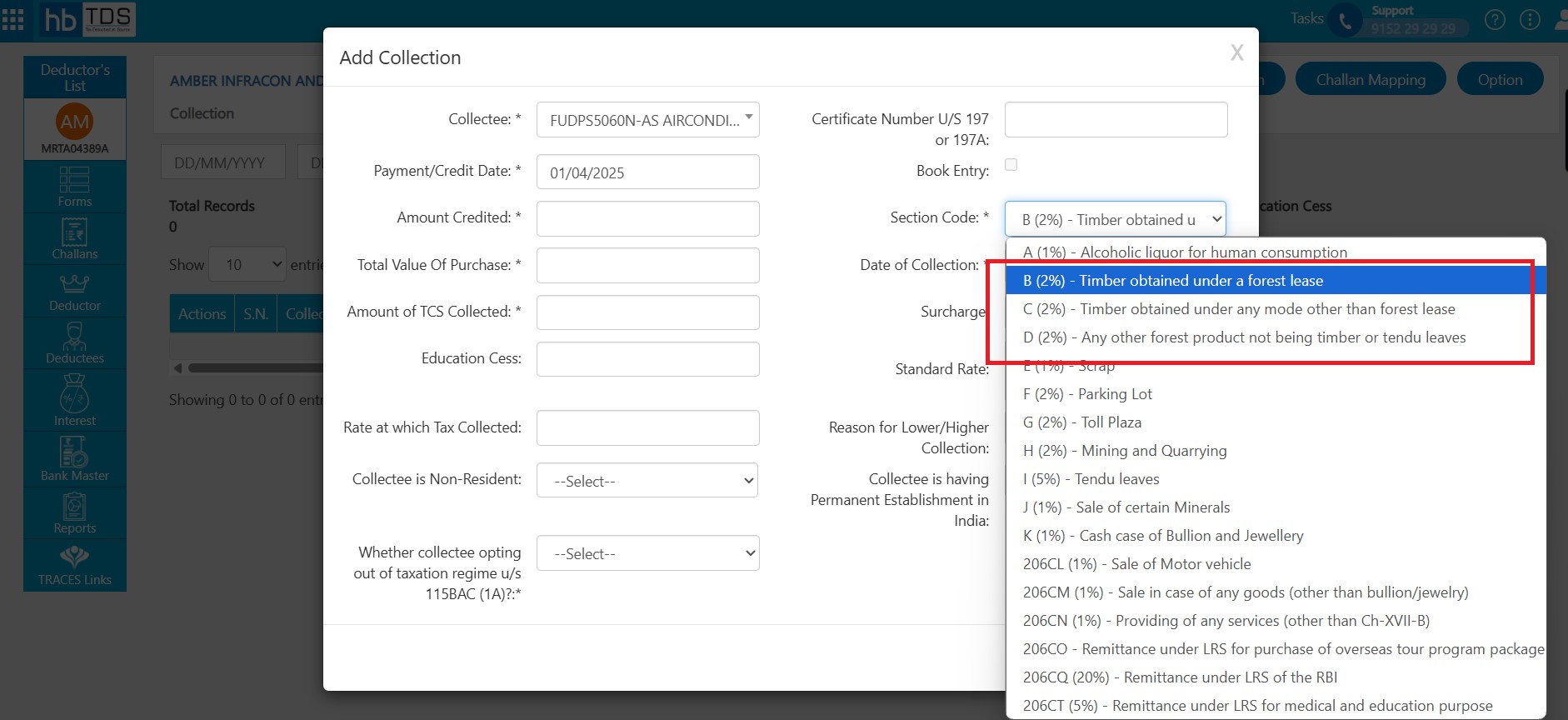Select D (2%) Any other forest product
This screenshot has height=720, width=1568.
click(x=1276, y=337)
